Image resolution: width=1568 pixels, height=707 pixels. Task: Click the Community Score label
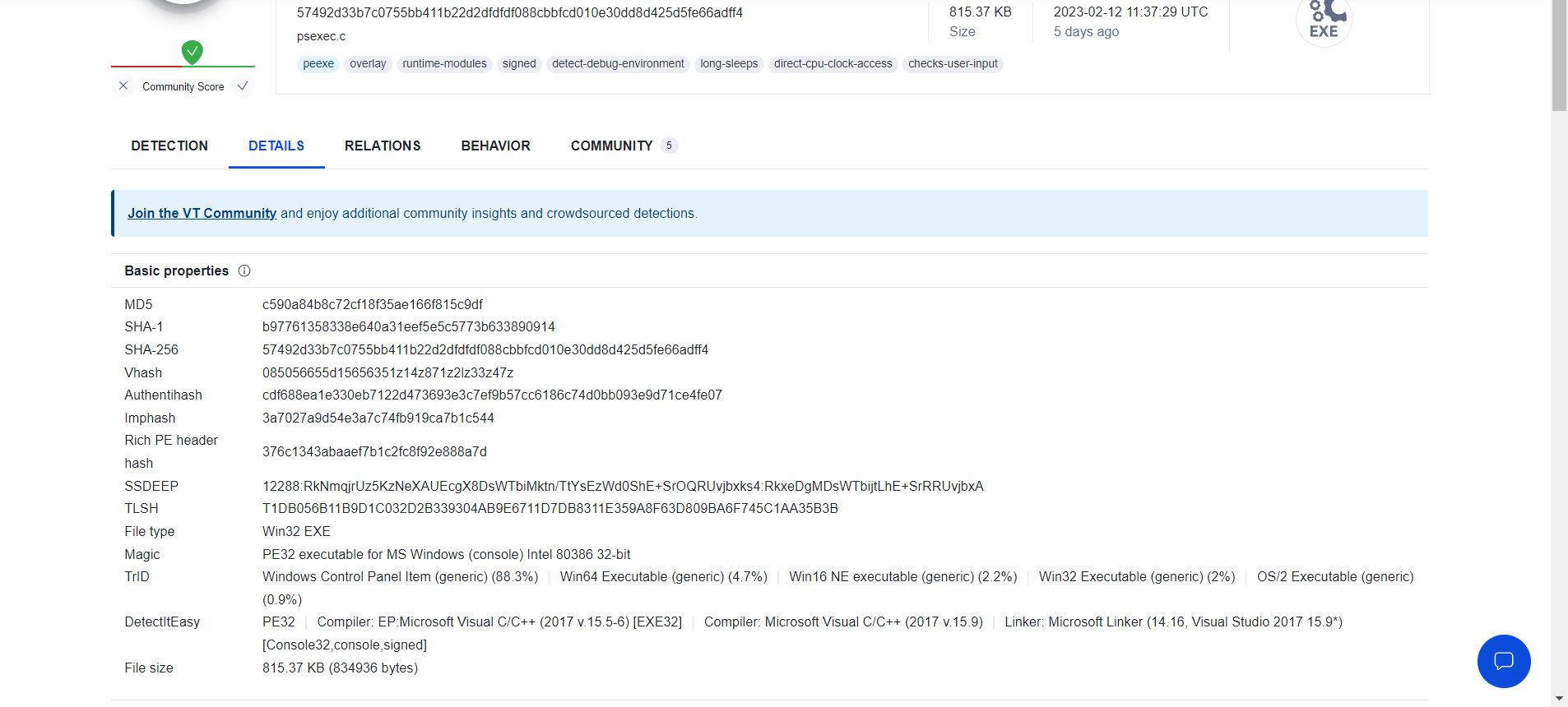(x=183, y=86)
